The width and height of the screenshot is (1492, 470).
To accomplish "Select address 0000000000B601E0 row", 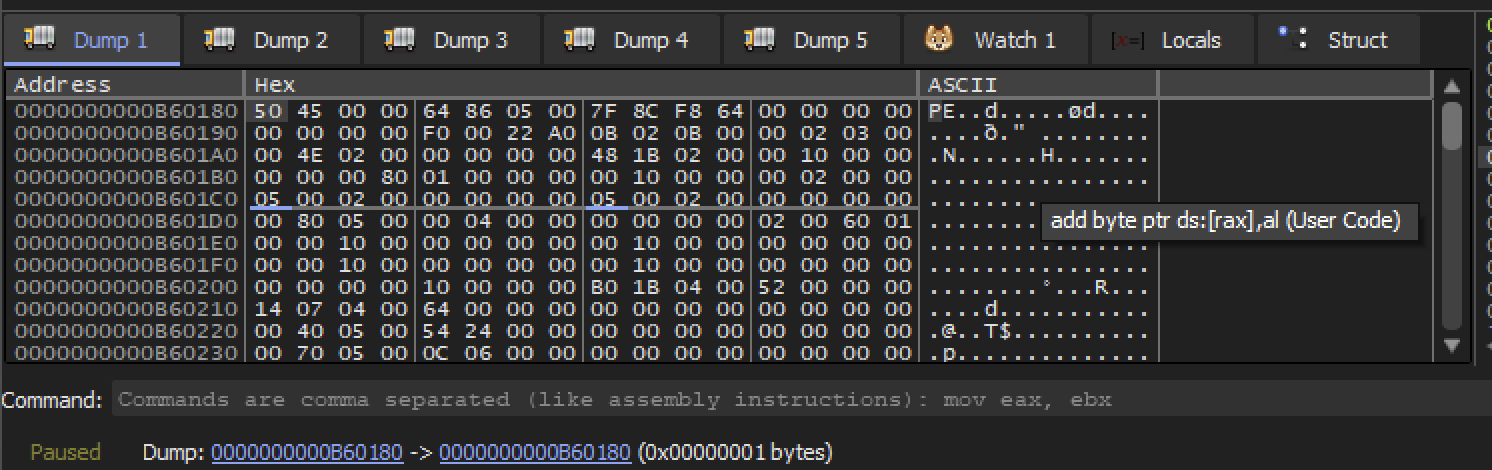I will point(125,243).
